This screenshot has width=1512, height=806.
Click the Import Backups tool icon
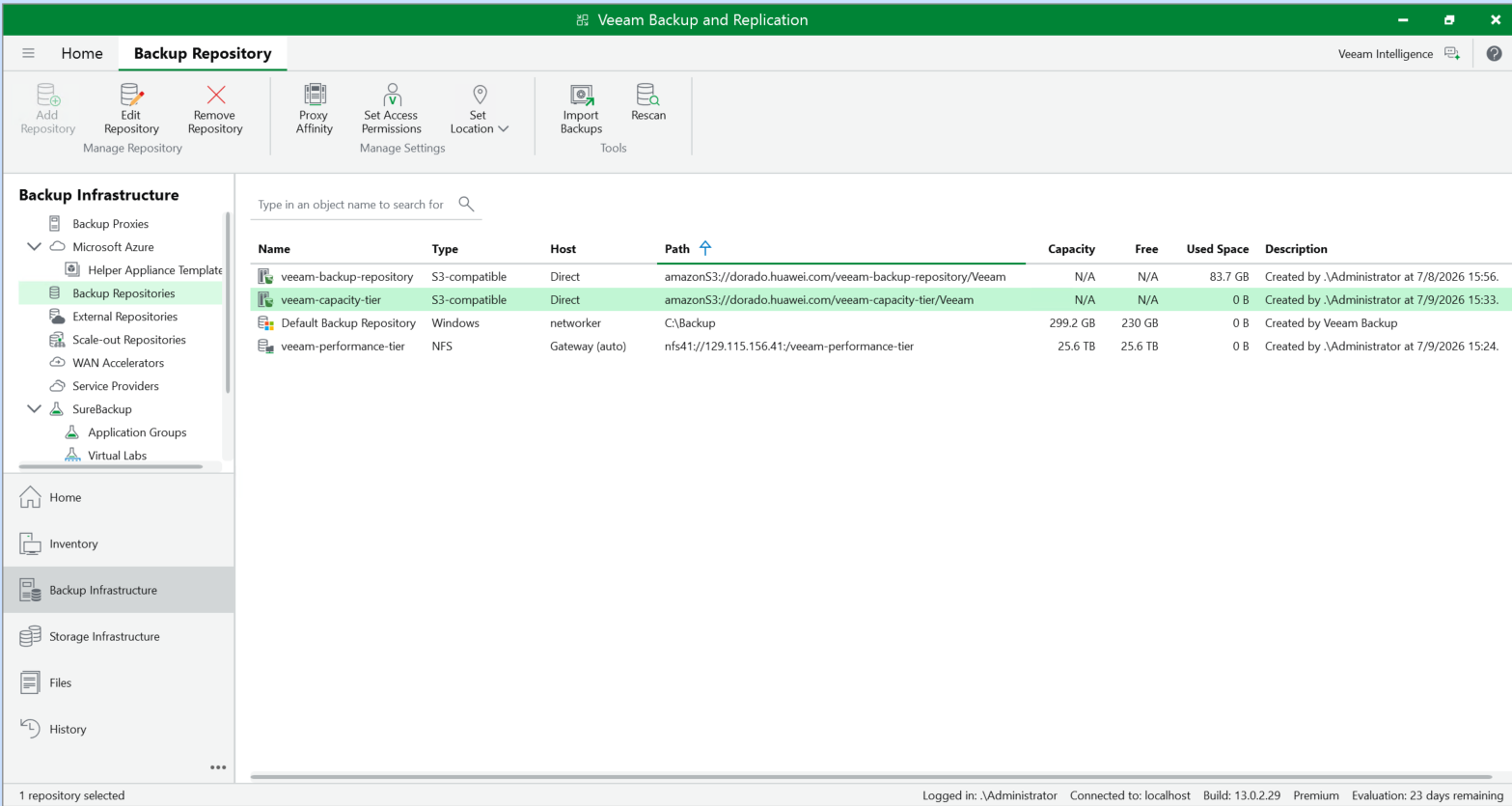pos(581,95)
